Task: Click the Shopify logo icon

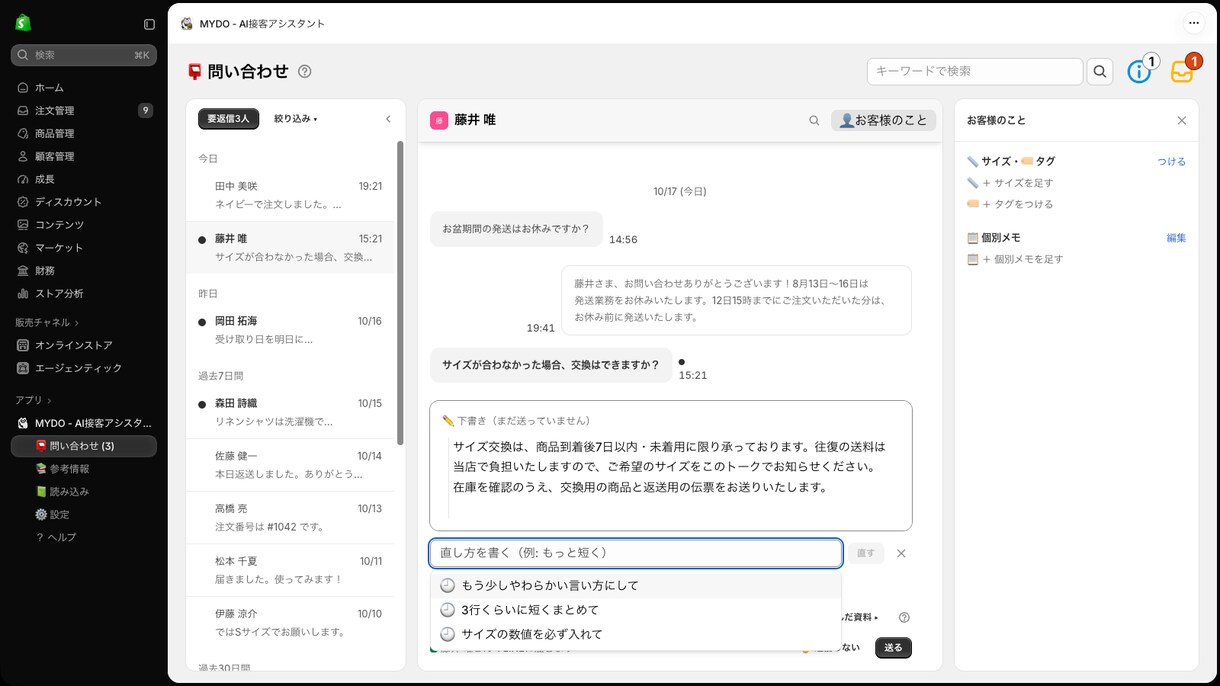Action: coord(23,23)
